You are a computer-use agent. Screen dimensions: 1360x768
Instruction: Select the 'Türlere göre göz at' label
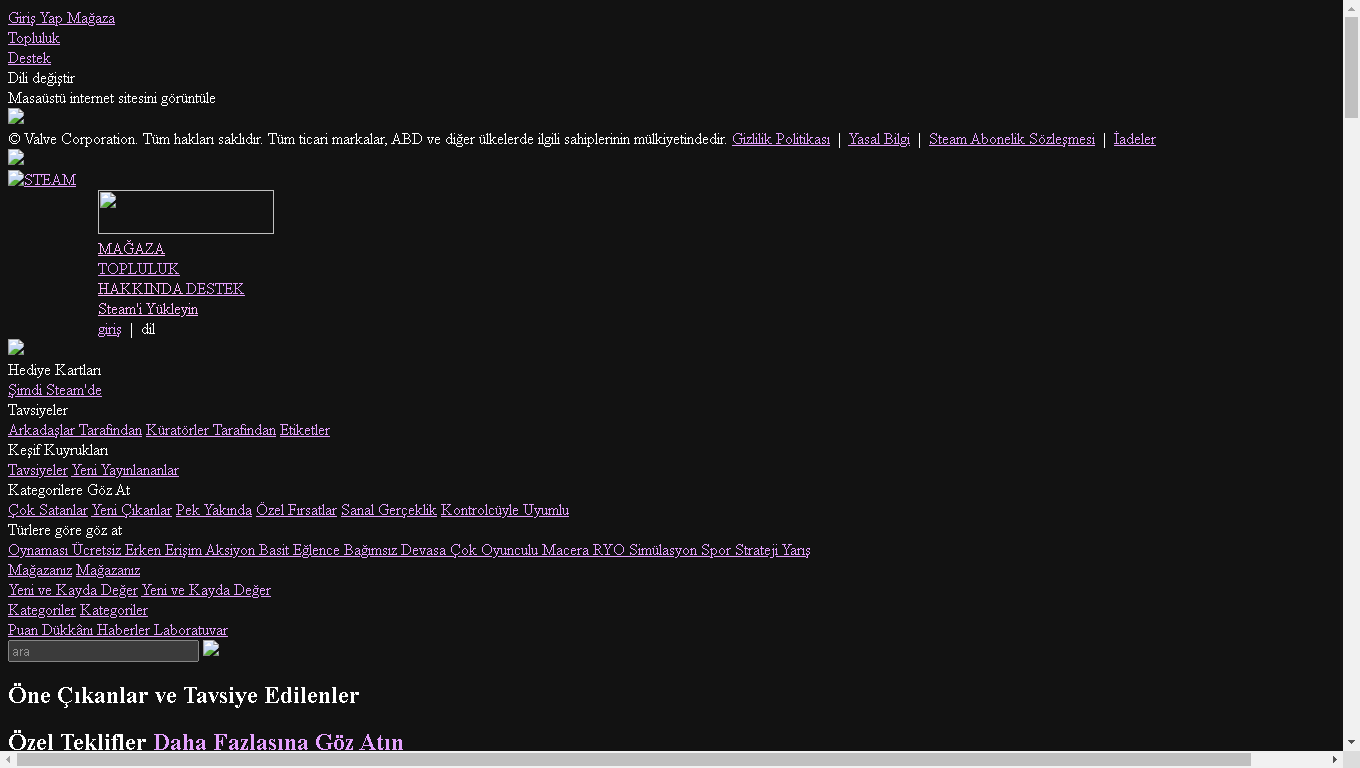click(x=65, y=530)
